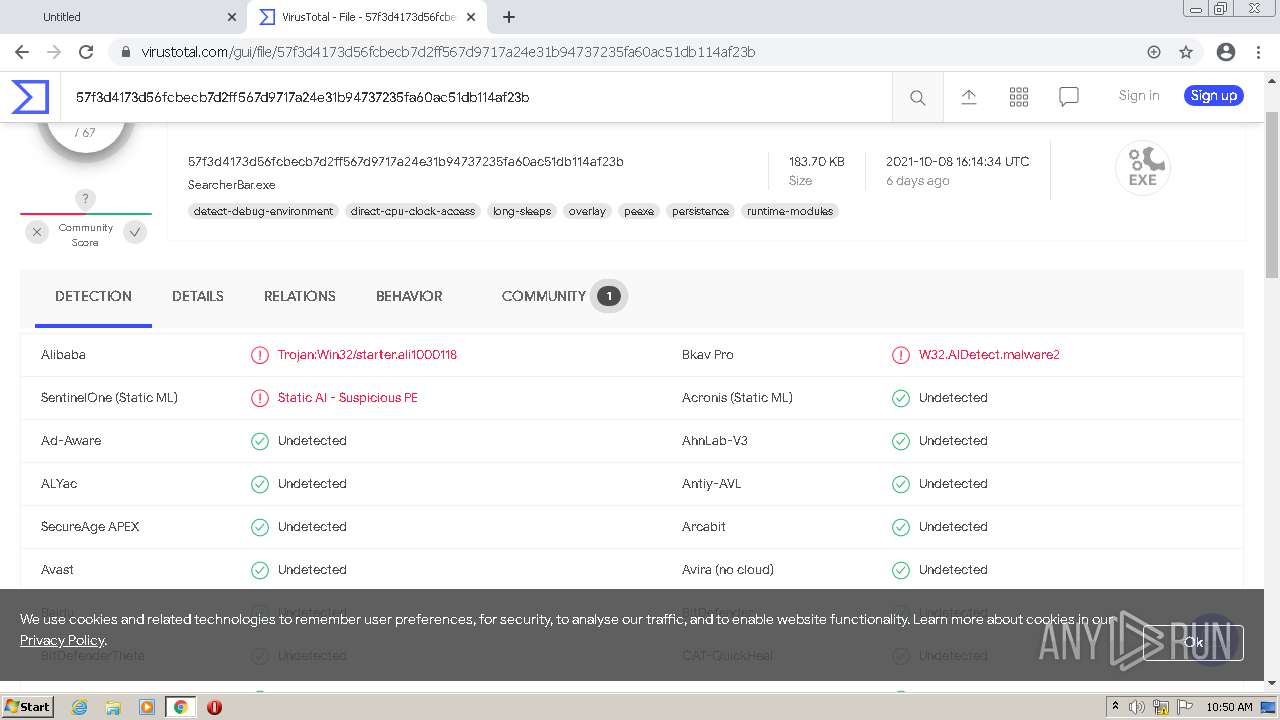1280x720 pixels.
Task: Click the 2021-10-08 16:14:34 UTC date
Action: (957, 161)
